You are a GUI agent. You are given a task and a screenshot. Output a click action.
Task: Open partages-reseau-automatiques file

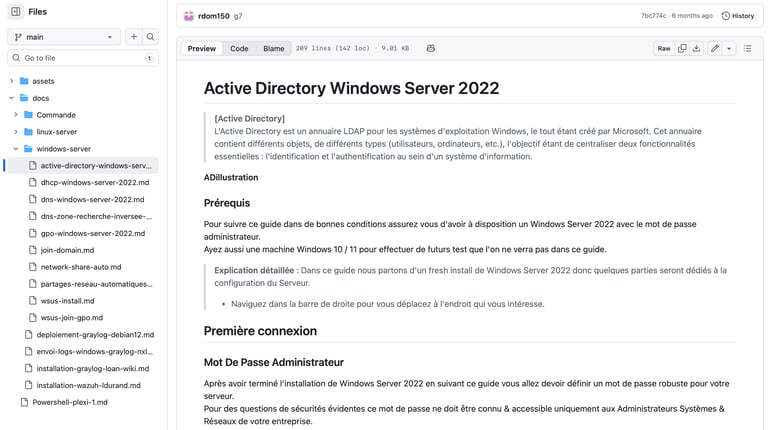click(96, 284)
